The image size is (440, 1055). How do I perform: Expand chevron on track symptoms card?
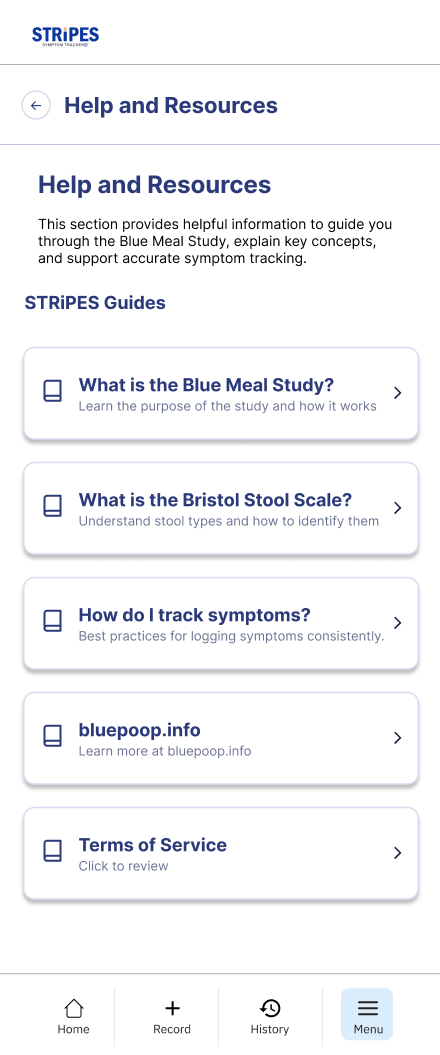[398, 623]
